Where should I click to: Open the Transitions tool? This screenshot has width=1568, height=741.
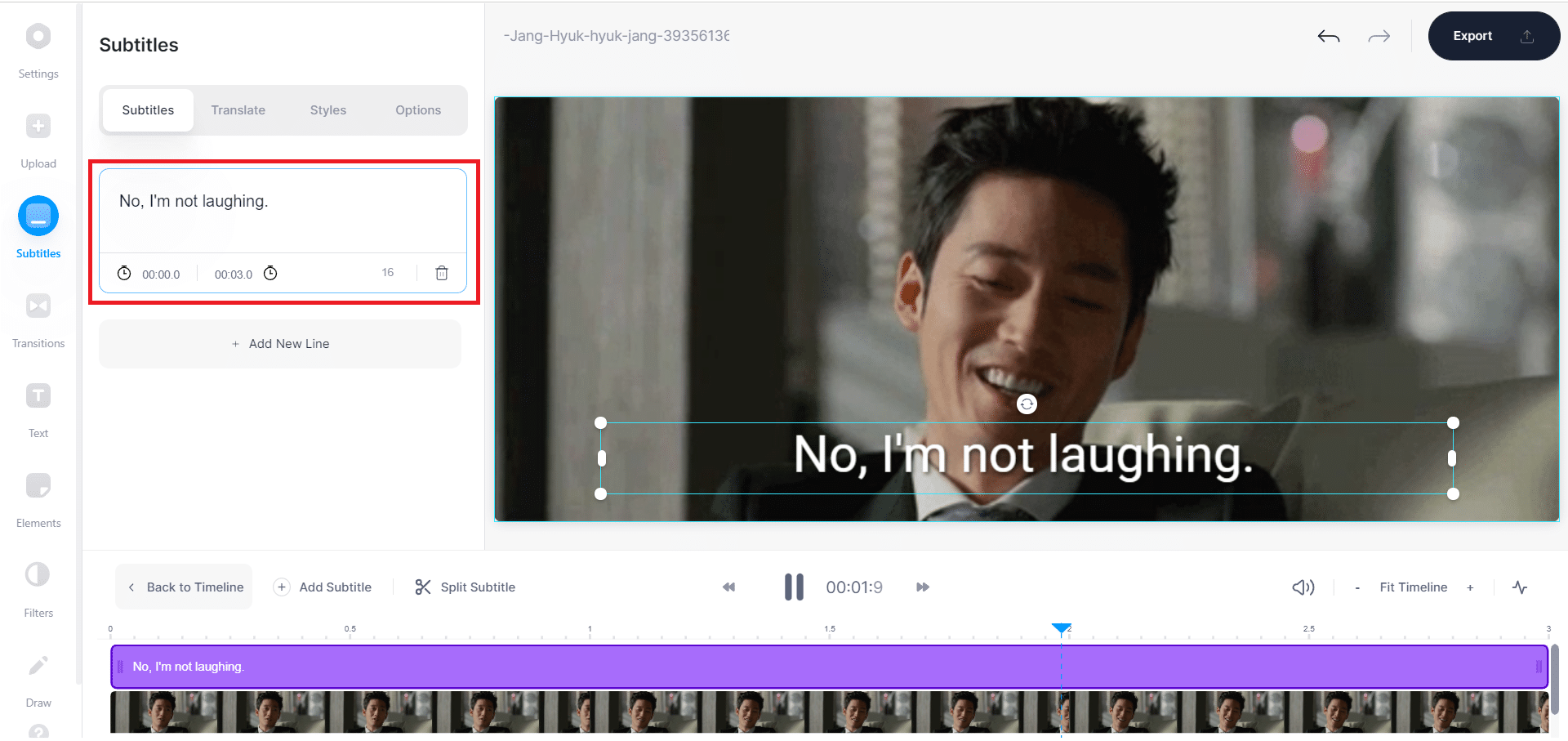click(38, 306)
